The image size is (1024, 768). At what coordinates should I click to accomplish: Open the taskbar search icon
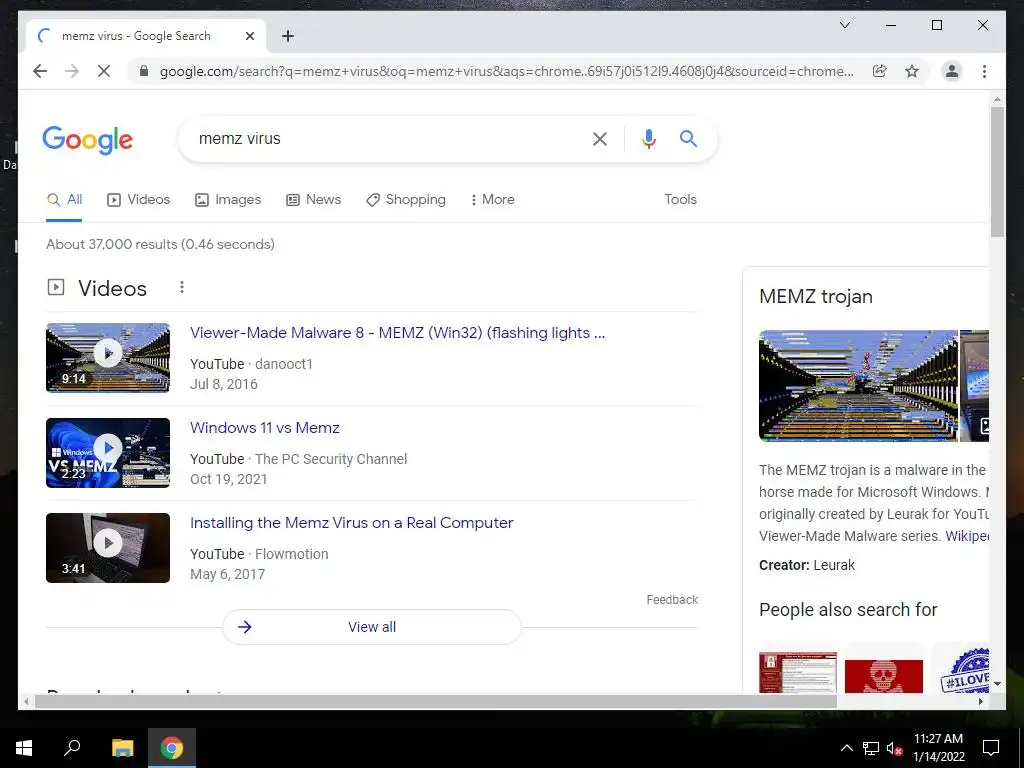click(72, 748)
